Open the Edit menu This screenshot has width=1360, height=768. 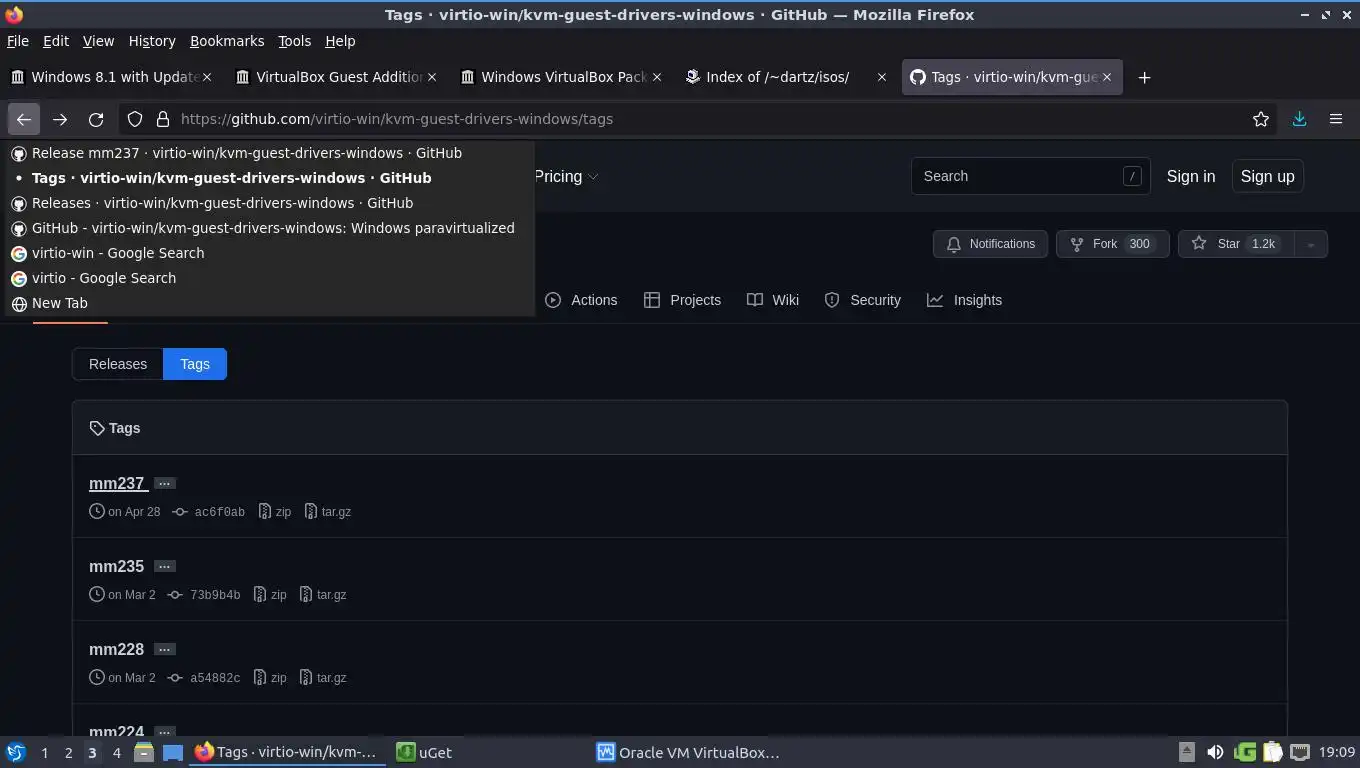[56, 41]
